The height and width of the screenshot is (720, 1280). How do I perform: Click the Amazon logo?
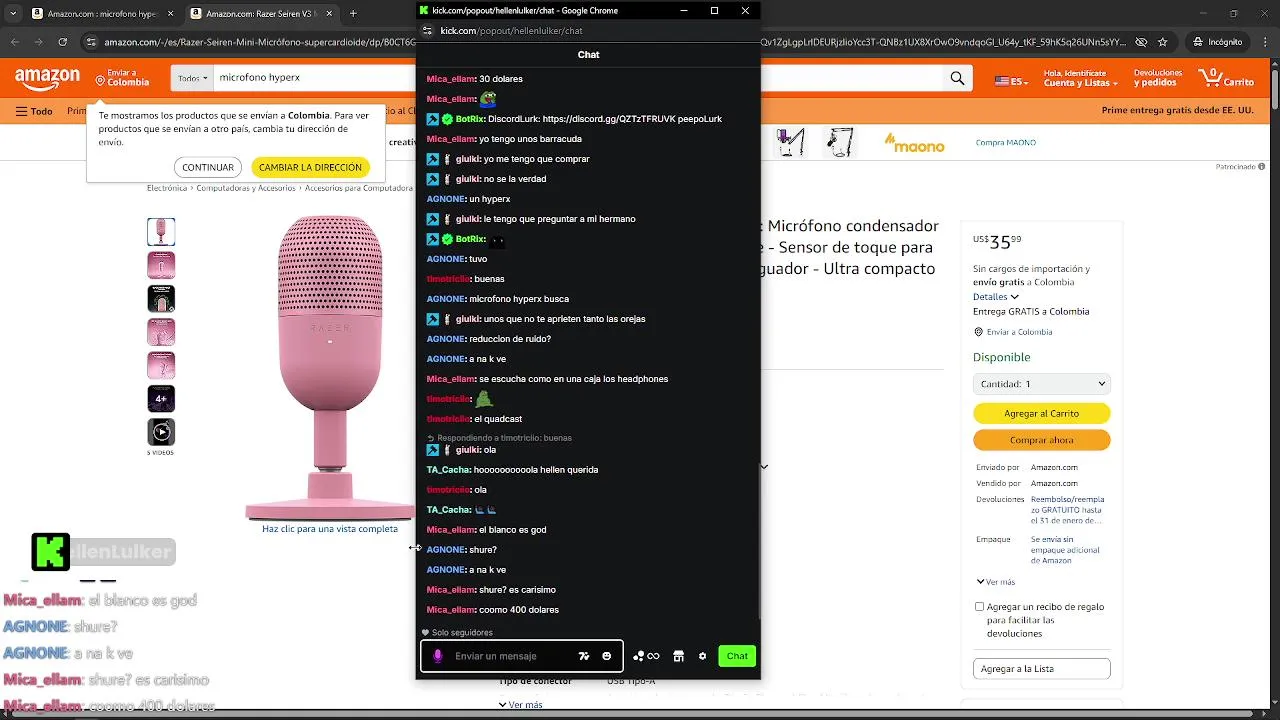tap(47, 78)
